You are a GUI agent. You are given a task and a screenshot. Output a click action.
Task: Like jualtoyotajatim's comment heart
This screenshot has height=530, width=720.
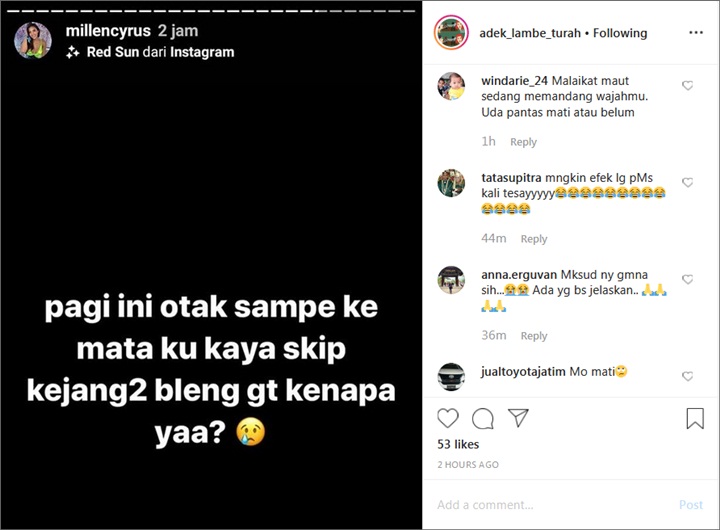point(687,376)
